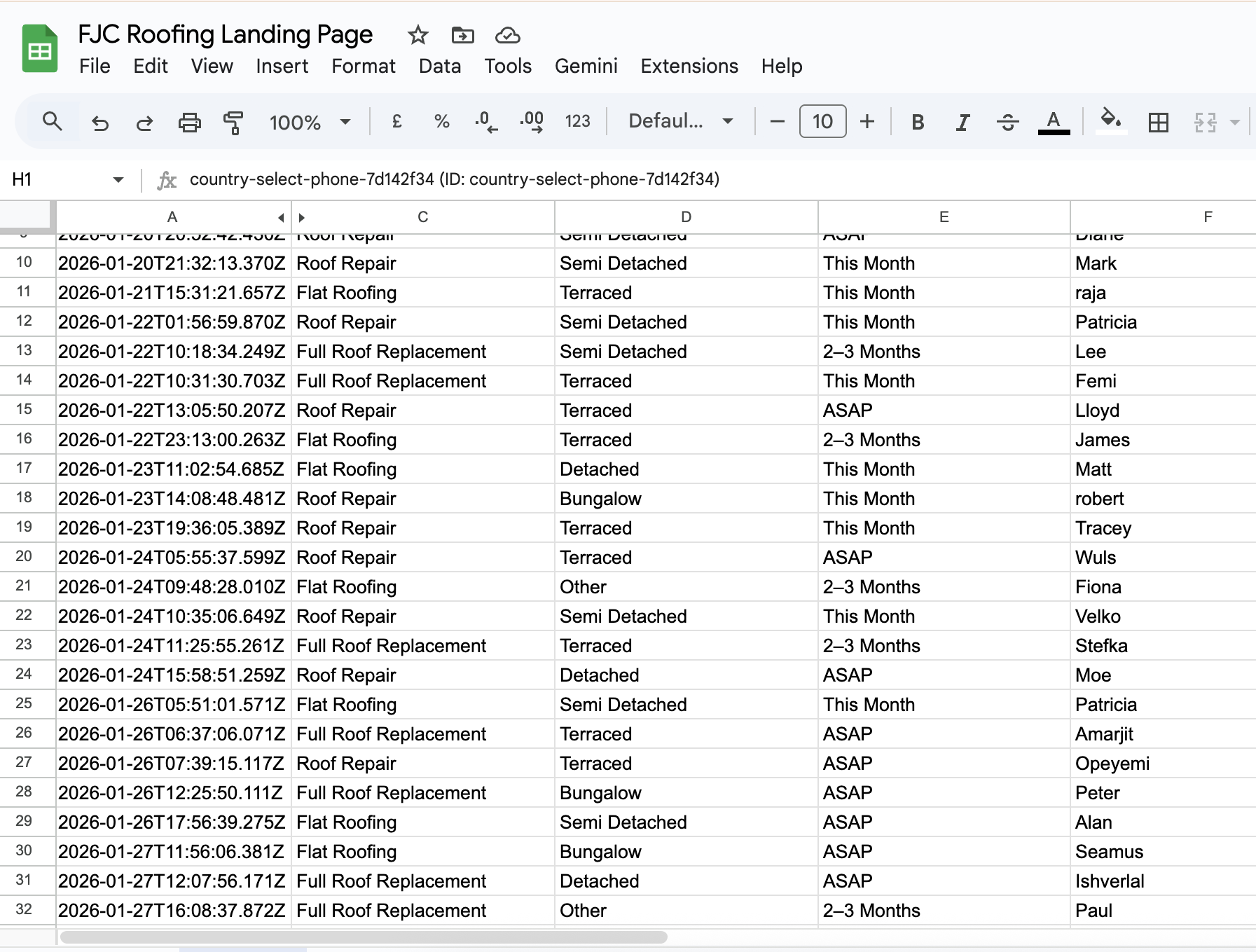Undo the last action
This screenshot has width=1256, height=952.
tap(100, 121)
